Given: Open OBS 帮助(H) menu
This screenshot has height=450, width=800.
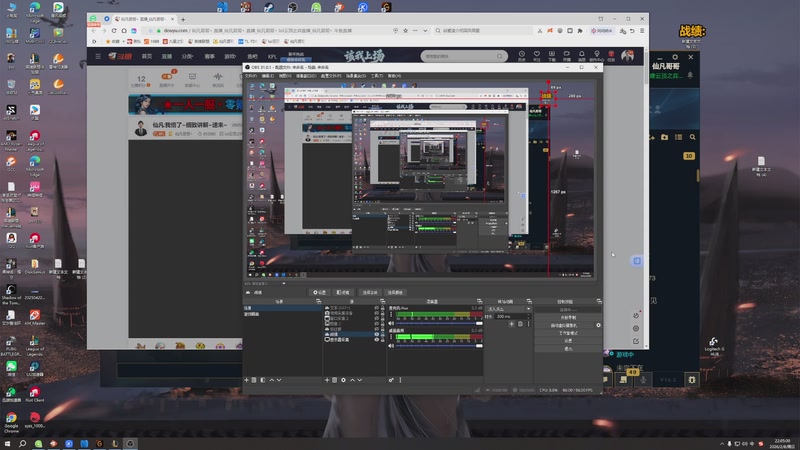Looking at the screenshot, I should point(394,76).
